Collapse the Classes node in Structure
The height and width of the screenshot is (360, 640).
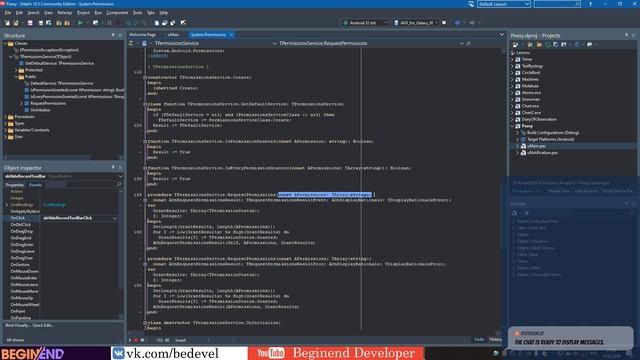point(6,43)
